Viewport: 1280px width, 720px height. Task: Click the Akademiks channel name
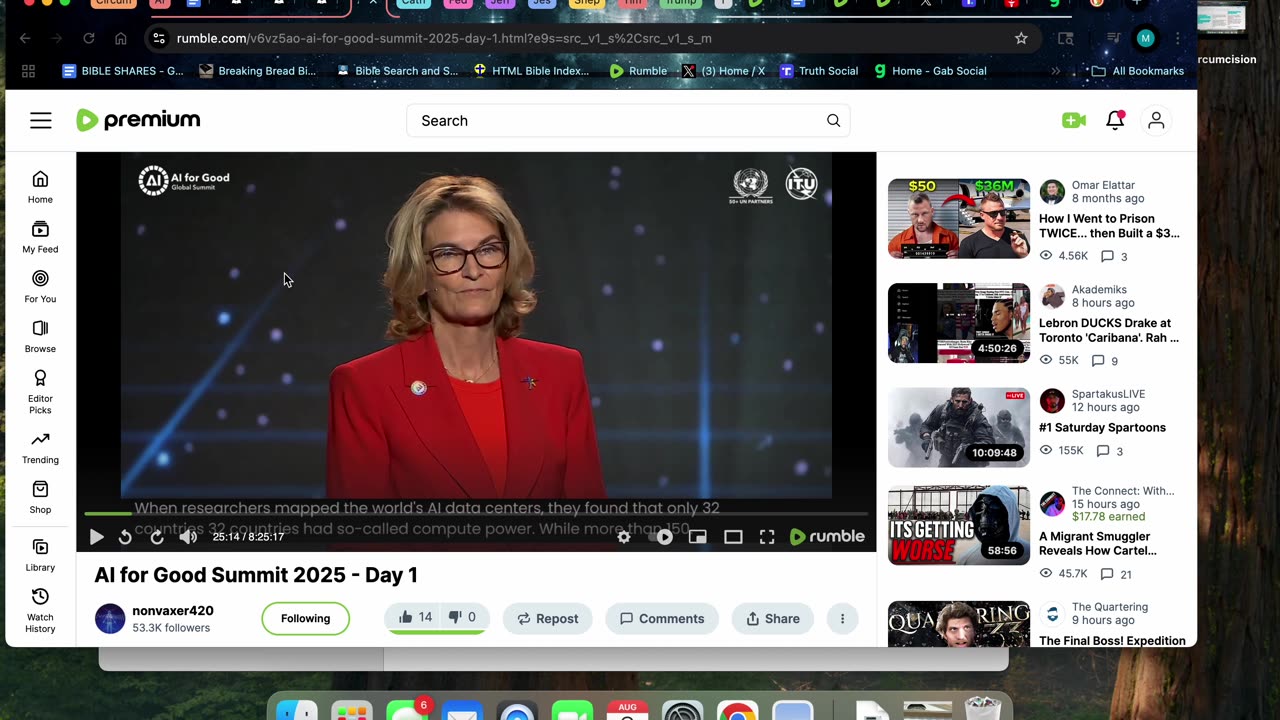pyautogui.click(x=1099, y=290)
